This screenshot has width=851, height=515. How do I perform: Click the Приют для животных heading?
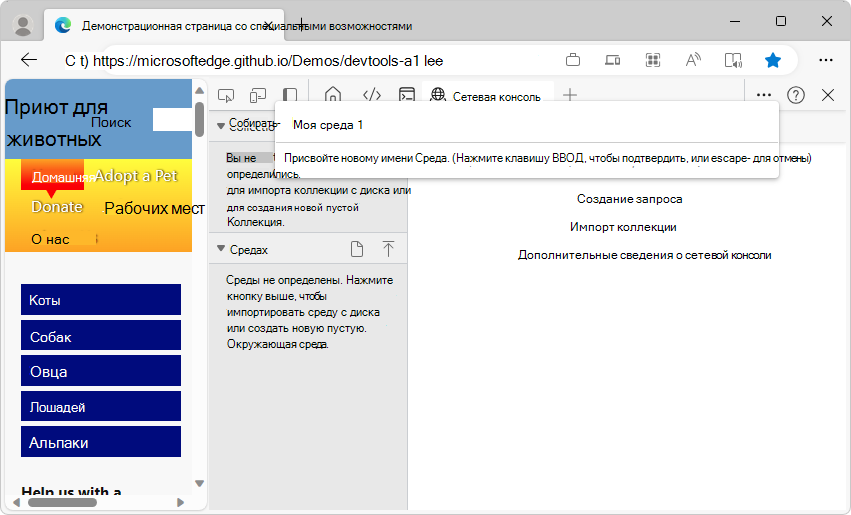click(56, 123)
